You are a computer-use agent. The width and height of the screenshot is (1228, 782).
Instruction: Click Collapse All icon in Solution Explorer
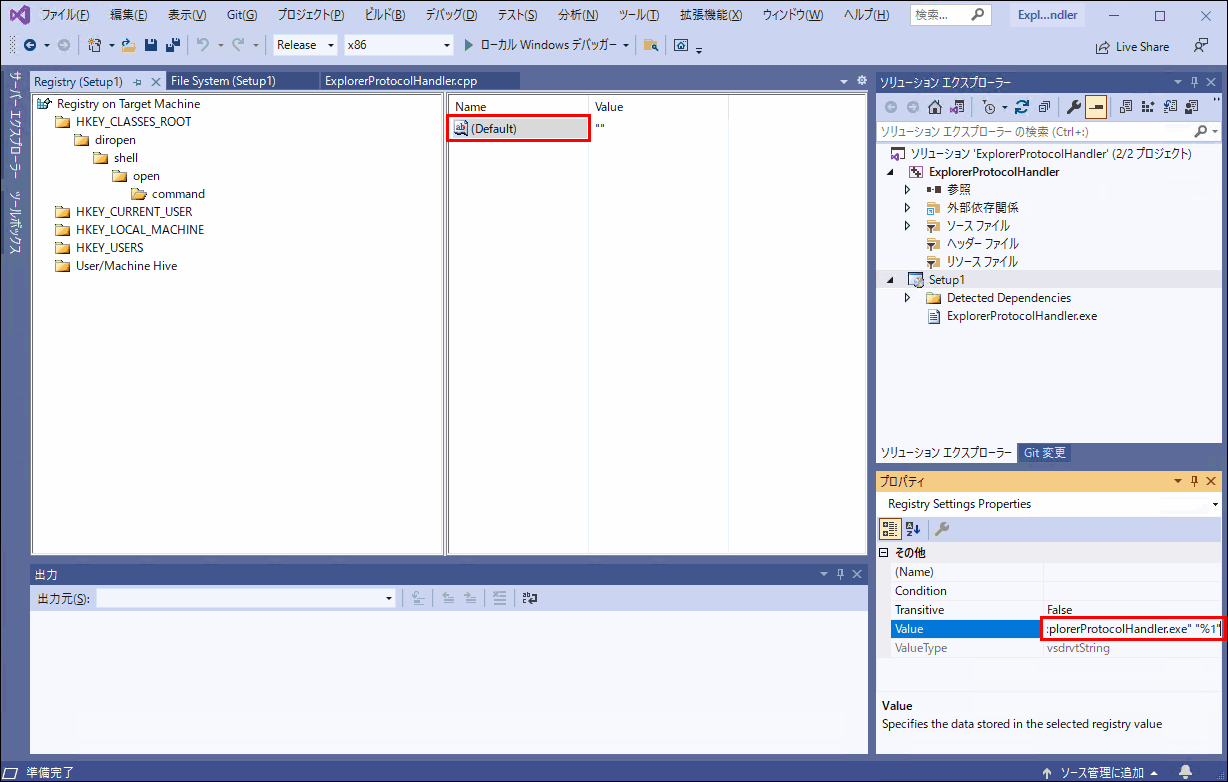pyautogui.click(x=1043, y=107)
